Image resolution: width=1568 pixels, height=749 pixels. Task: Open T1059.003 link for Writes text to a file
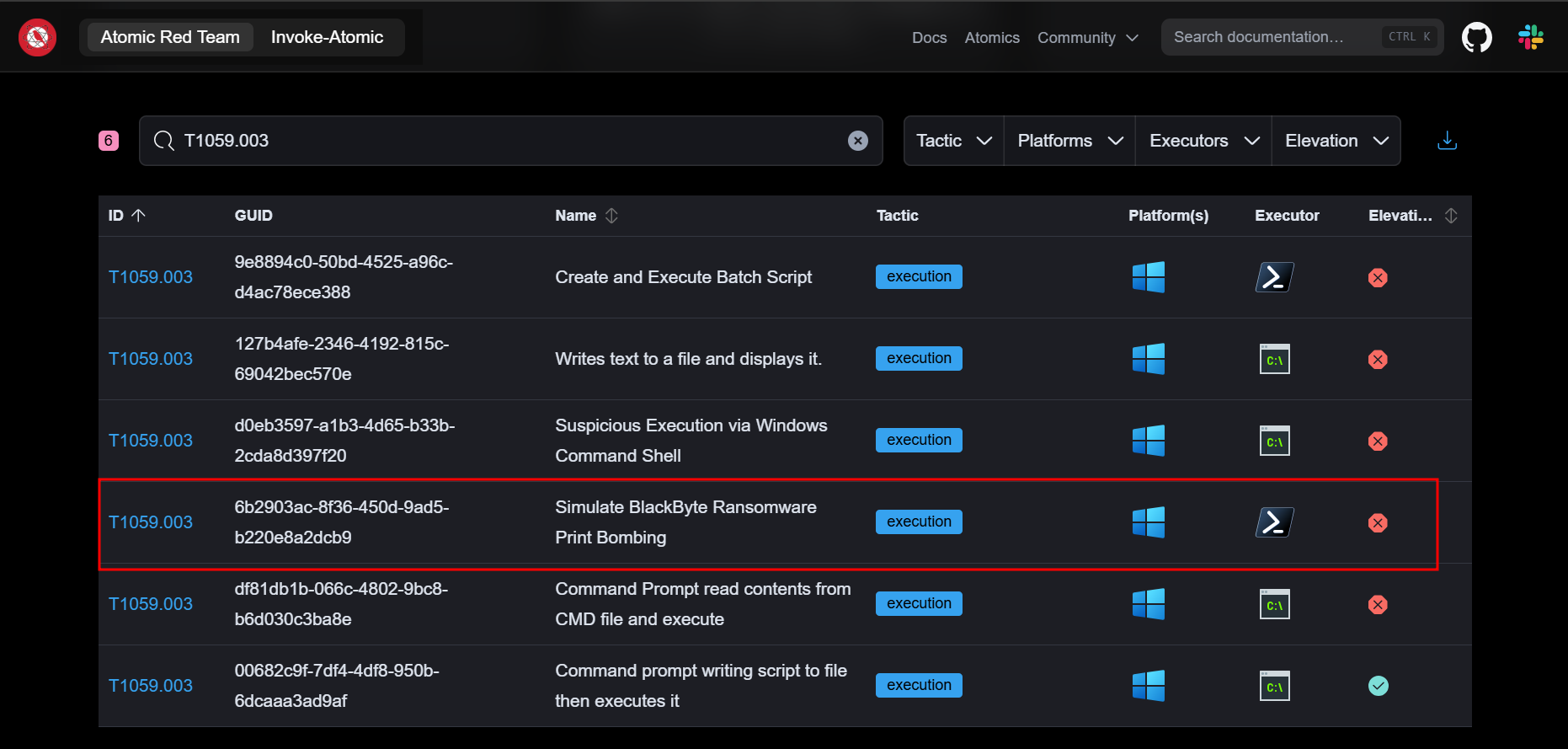[151, 359]
